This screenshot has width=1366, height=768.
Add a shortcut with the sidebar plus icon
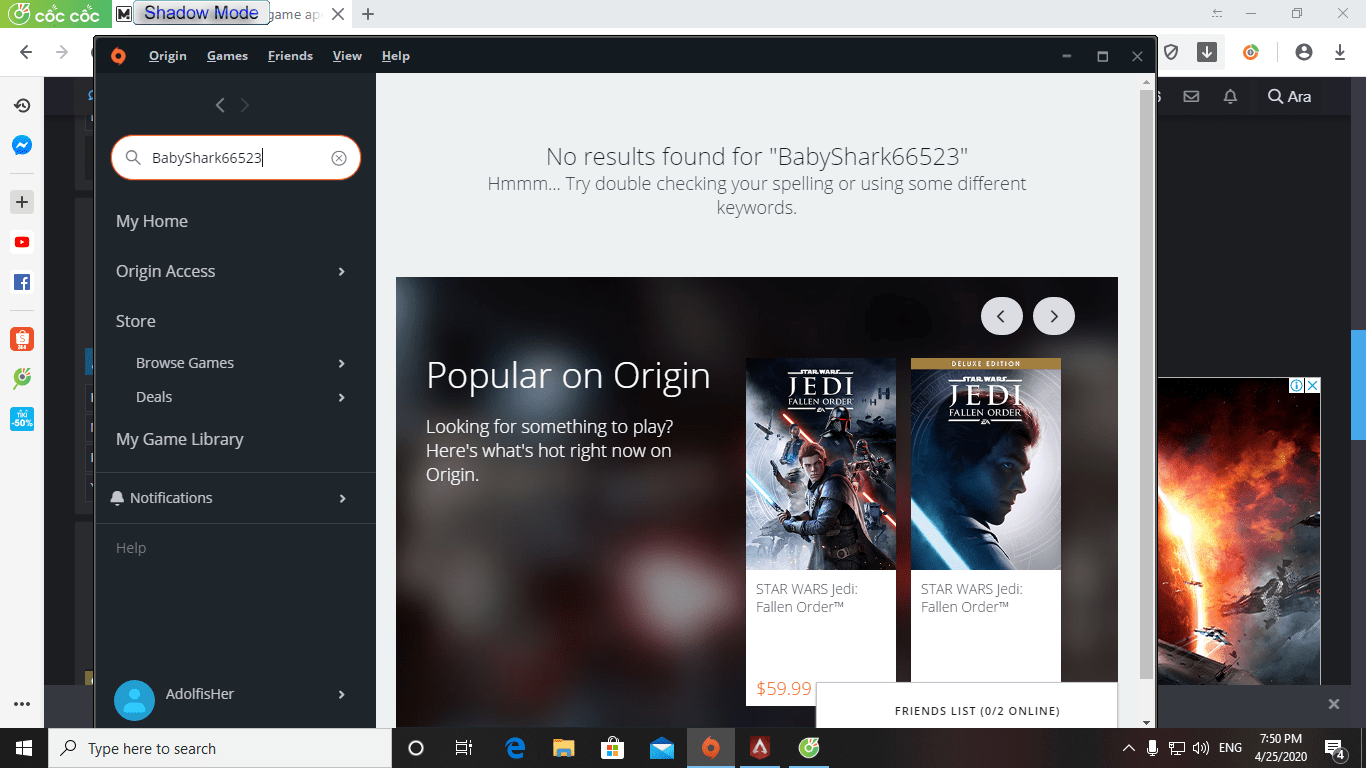click(22, 202)
